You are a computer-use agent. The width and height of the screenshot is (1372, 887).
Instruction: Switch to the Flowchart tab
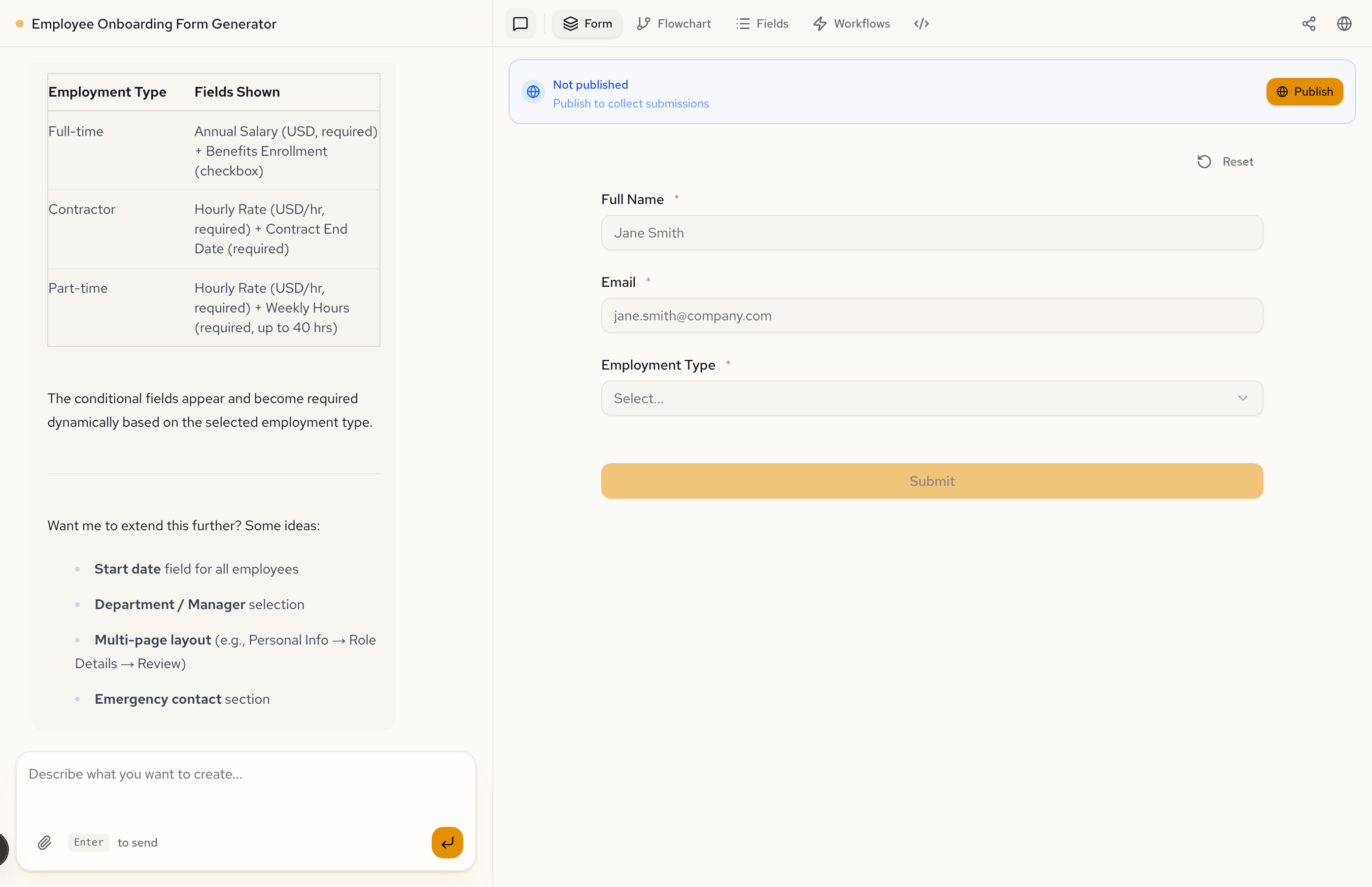click(674, 24)
